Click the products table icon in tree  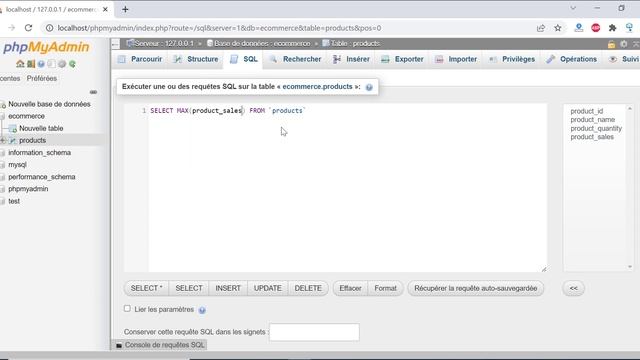[x=13, y=140]
